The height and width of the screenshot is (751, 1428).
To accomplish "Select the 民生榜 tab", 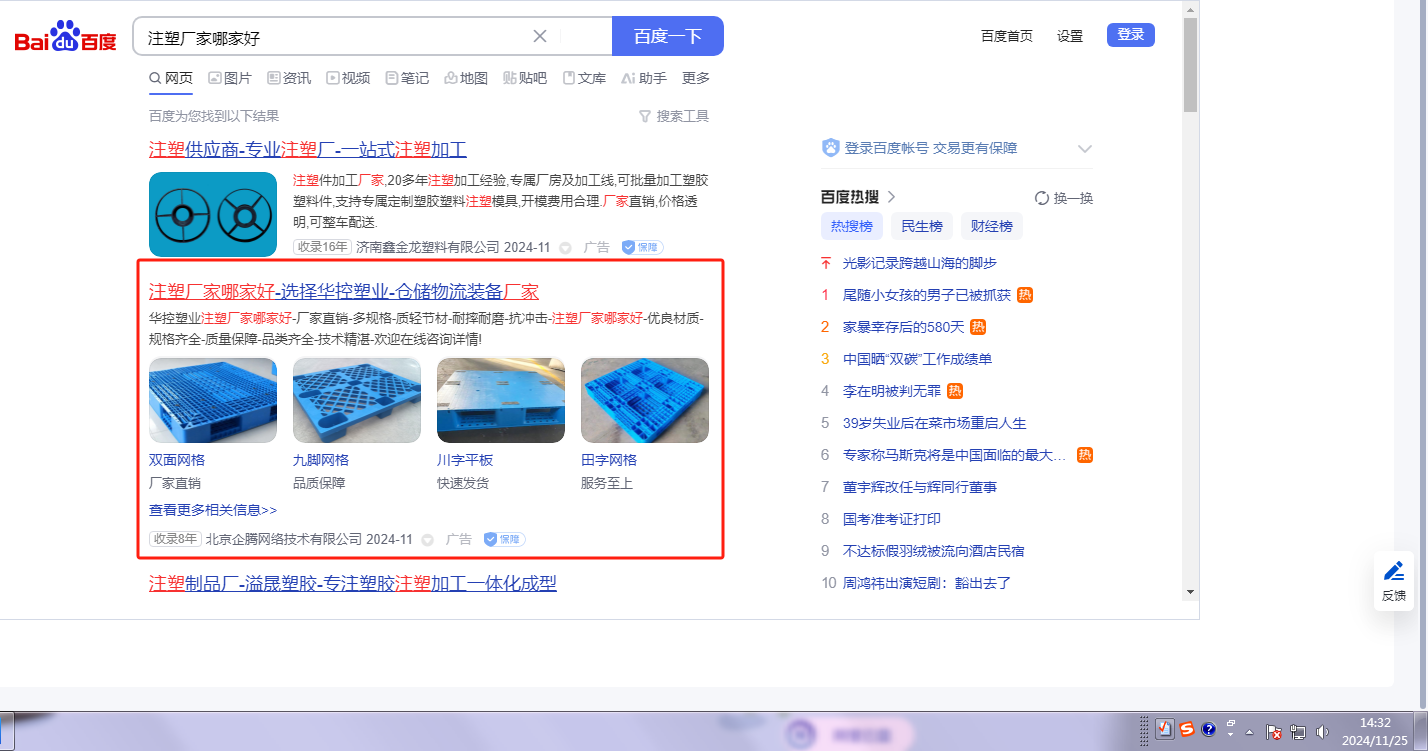I will (x=922, y=226).
